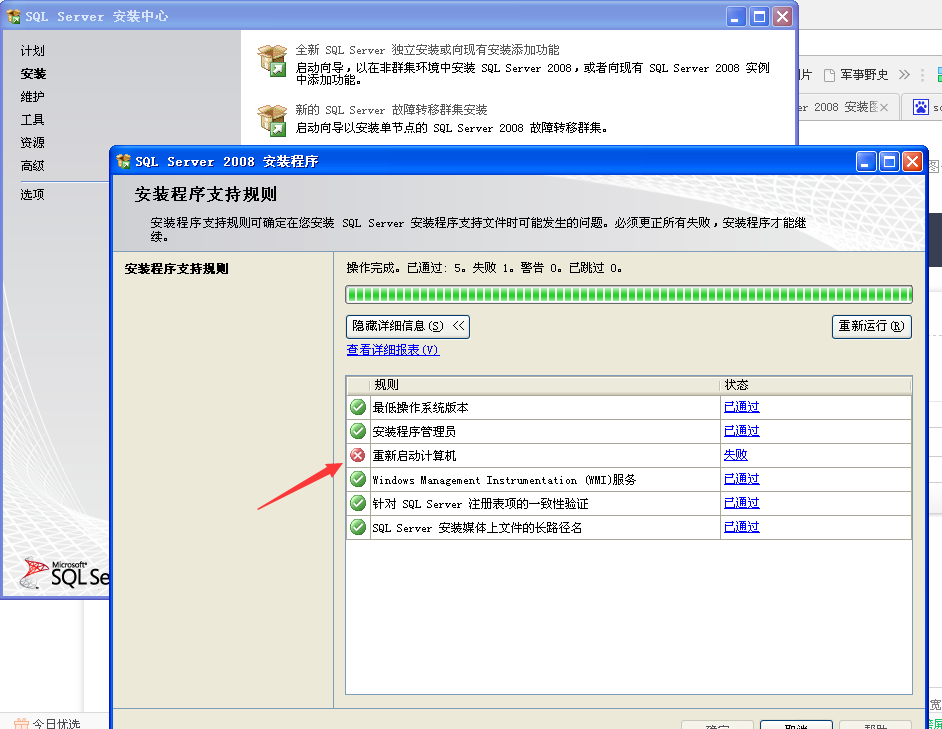
Task: Click the green rule check progress bar
Action: (629, 294)
